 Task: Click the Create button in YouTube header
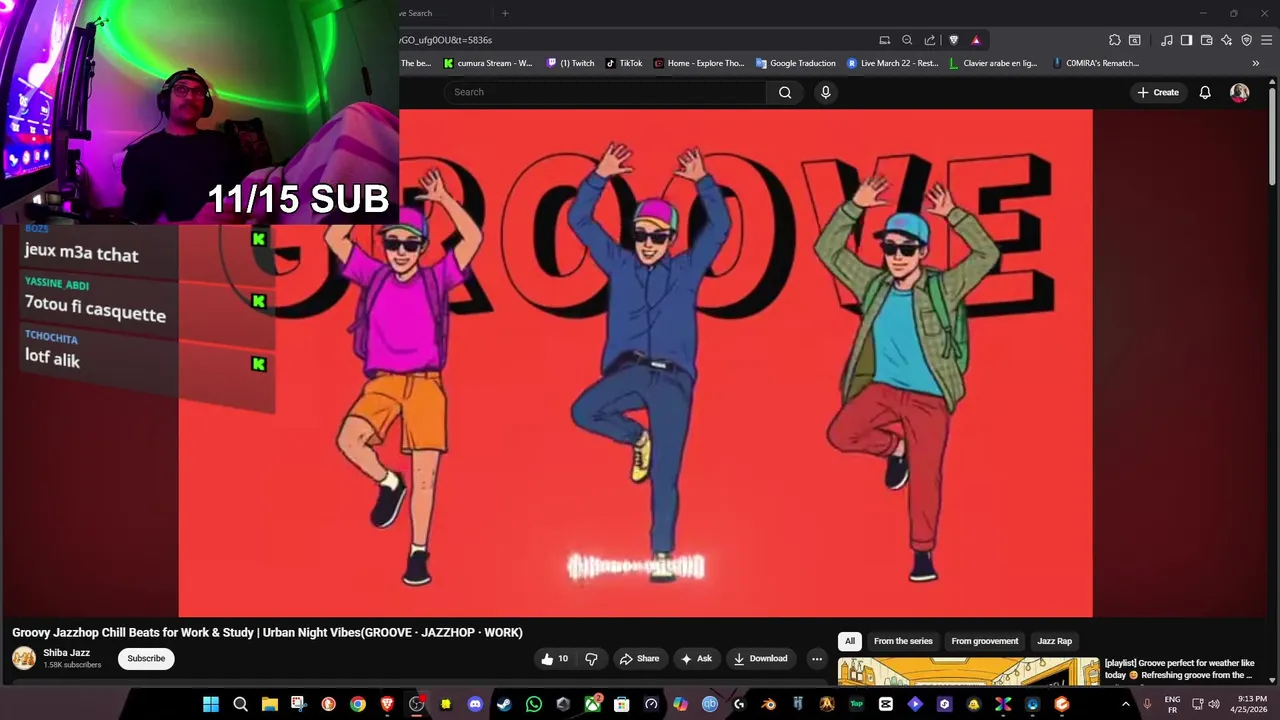tap(1158, 92)
